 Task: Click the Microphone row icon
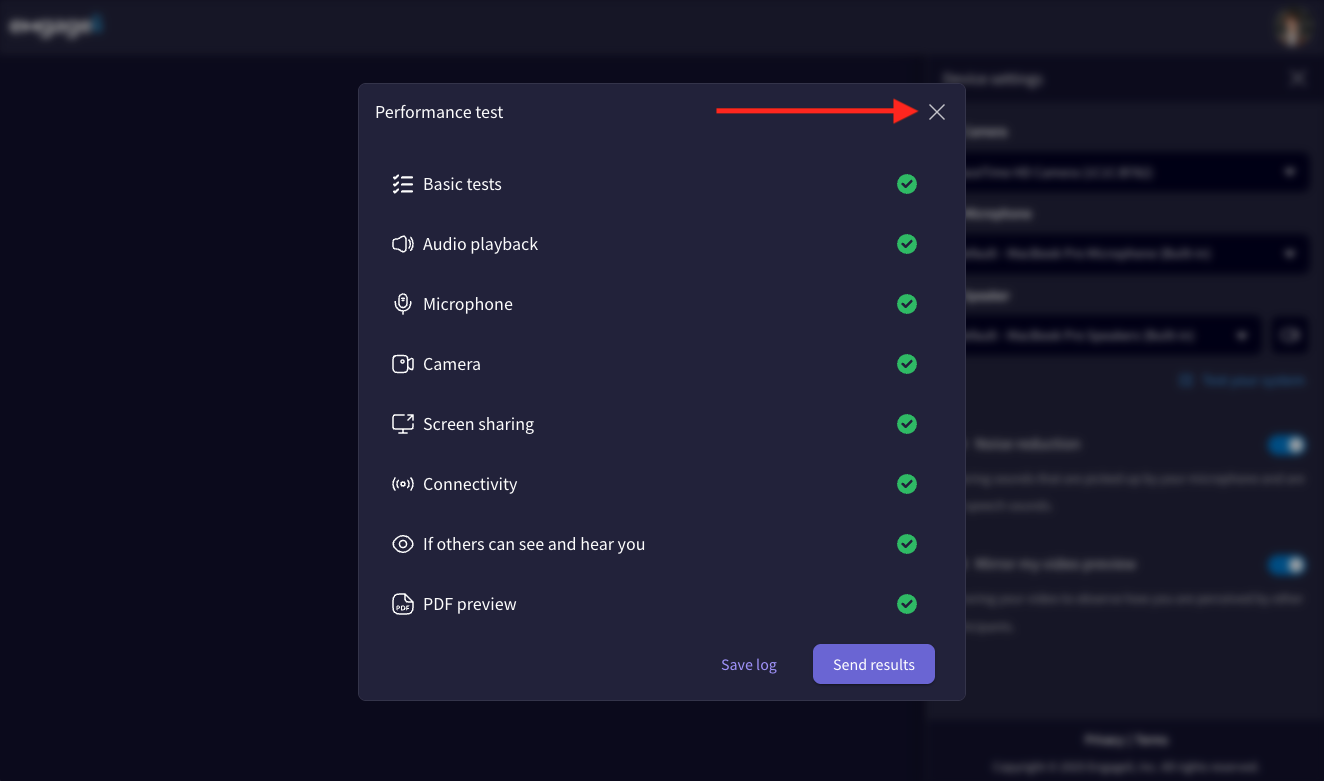click(x=403, y=304)
